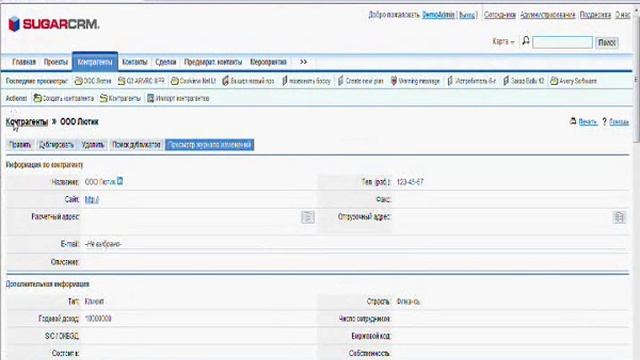
Task: Click vCard icon next to account name
Action: click(120, 181)
